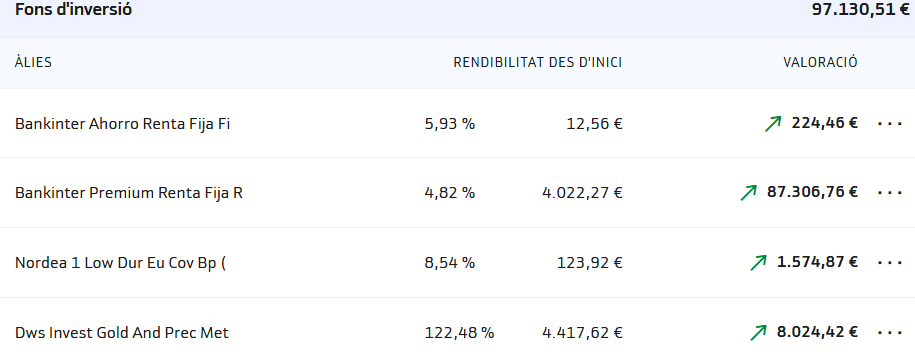
Task: Open three-dot menu for Bankinter Ahorro Renta Fija
Action: pos(890,124)
